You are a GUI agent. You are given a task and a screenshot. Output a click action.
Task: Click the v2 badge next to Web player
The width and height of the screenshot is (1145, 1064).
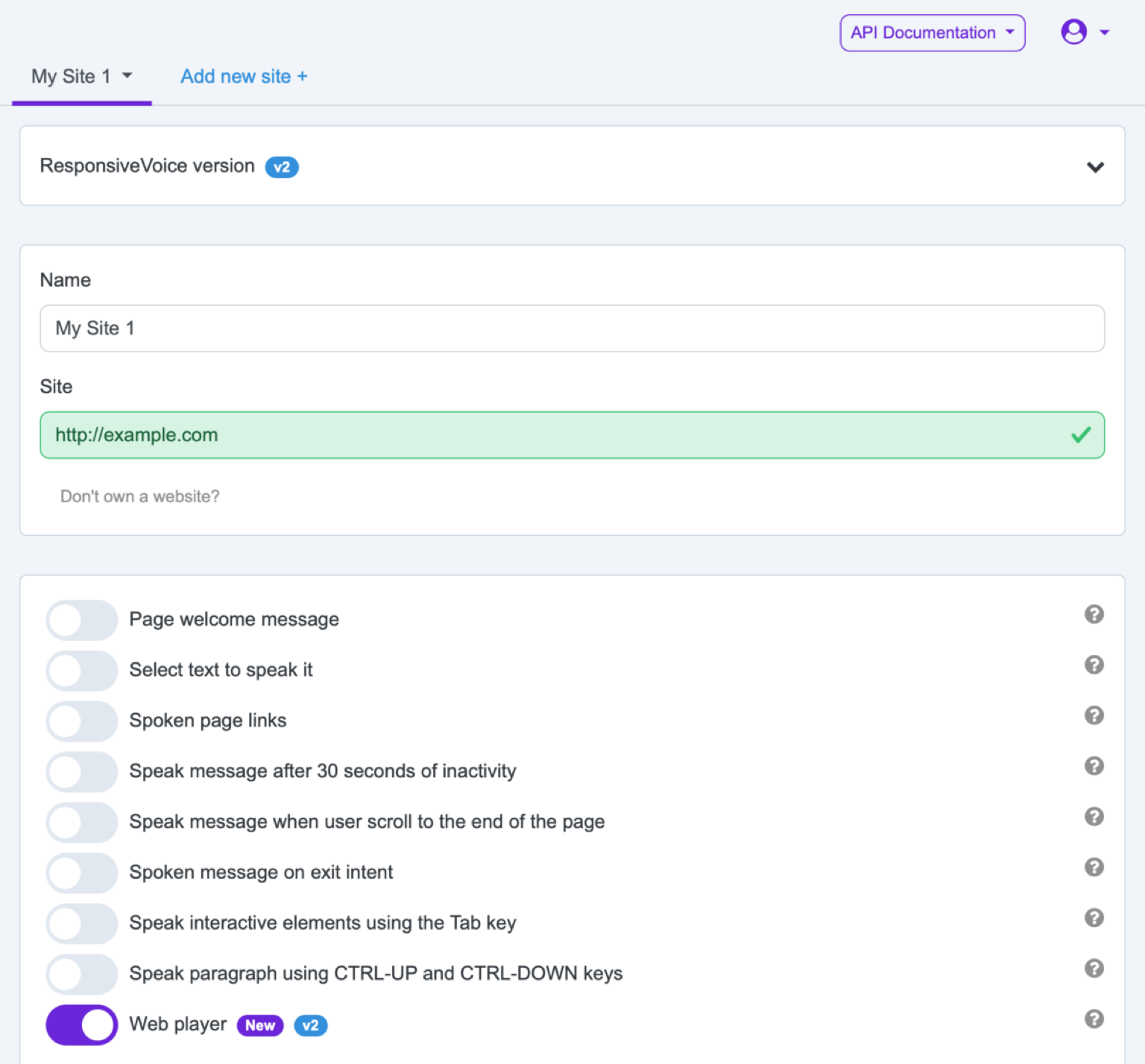[310, 1025]
